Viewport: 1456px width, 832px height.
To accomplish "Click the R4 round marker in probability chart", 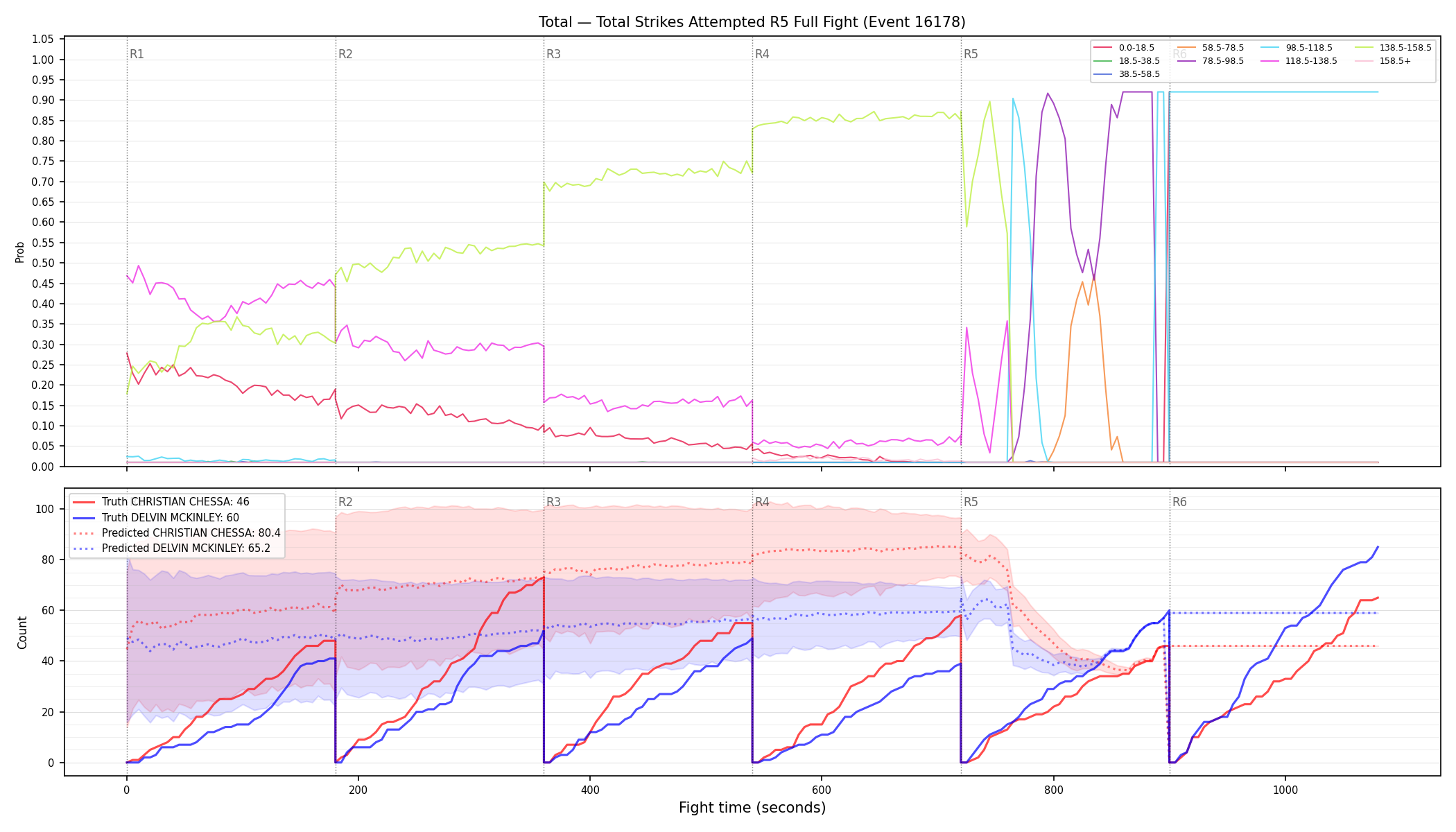I will pyautogui.click(x=762, y=54).
